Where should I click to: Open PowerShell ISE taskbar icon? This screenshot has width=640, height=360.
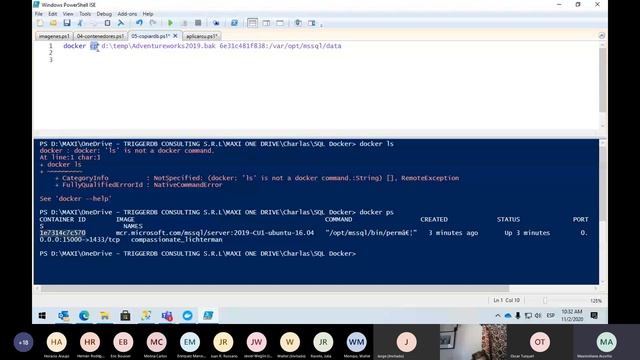pos(208,316)
